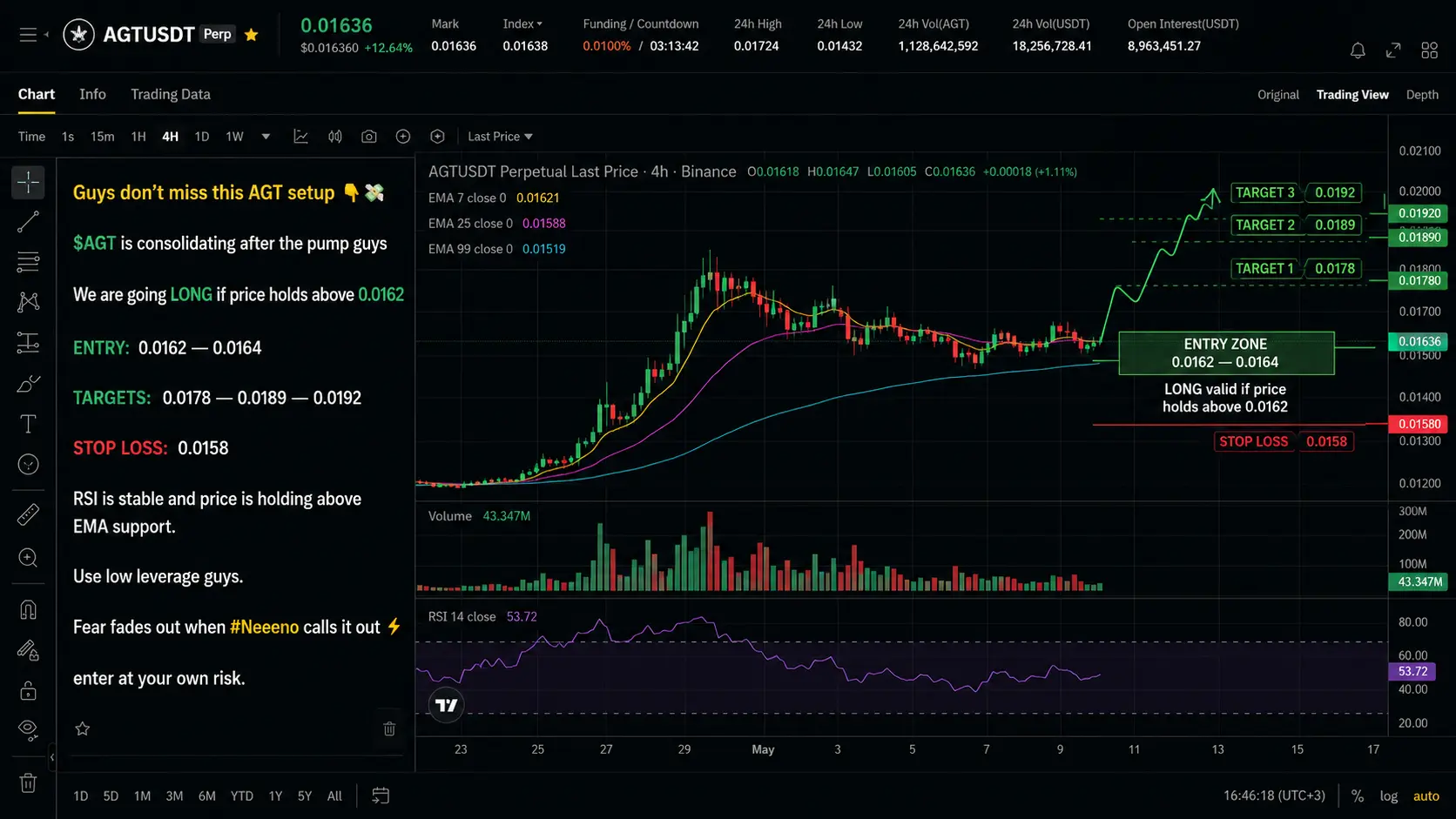Select the 15m time interval
The height and width of the screenshot is (819, 1456).
(x=103, y=137)
